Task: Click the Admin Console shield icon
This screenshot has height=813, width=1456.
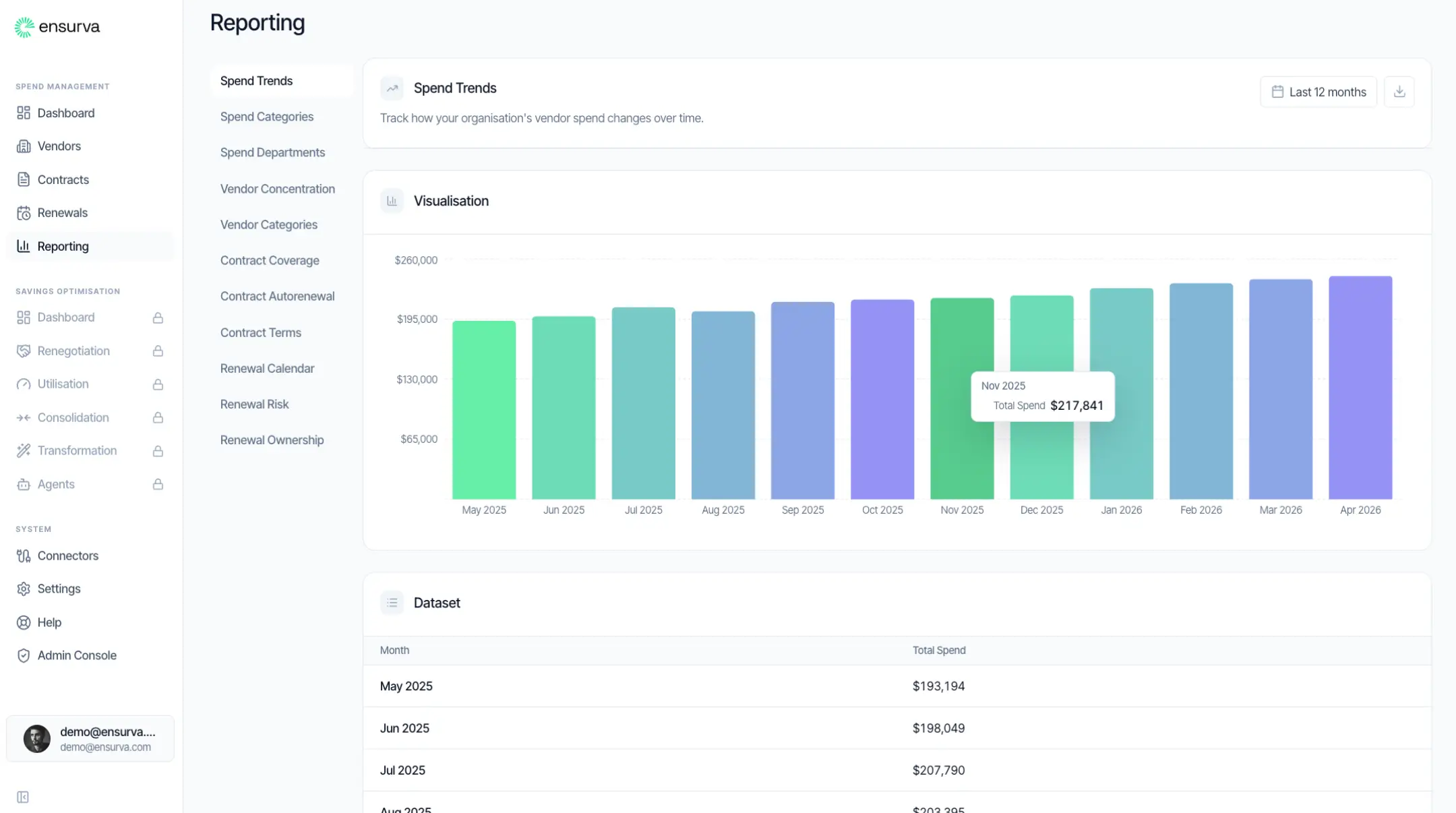Action: [x=24, y=655]
